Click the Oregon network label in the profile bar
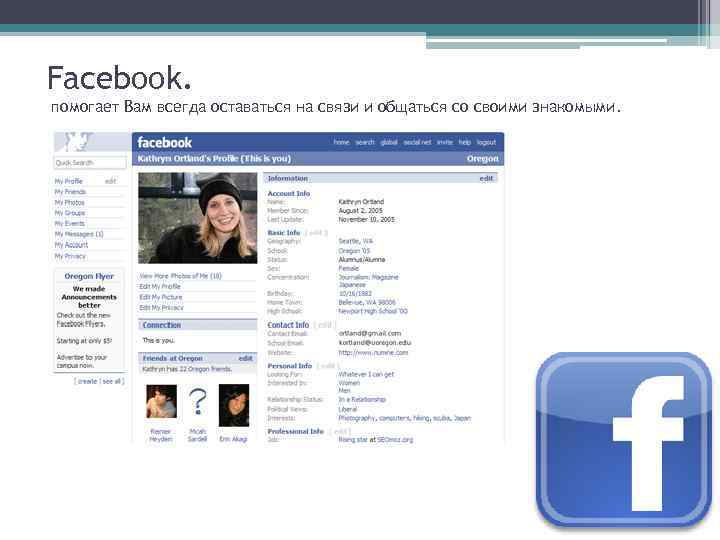 tap(483, 158)
